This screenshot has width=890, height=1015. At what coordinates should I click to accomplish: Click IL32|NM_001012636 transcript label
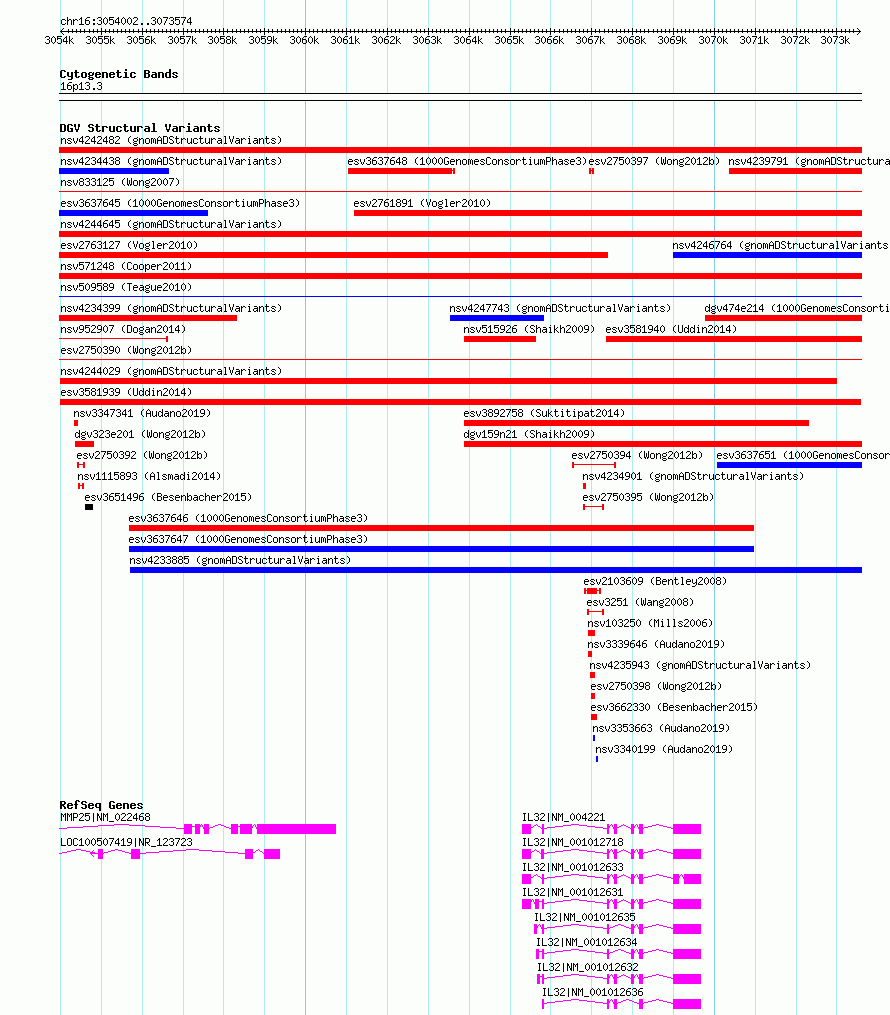pos(592,993)
